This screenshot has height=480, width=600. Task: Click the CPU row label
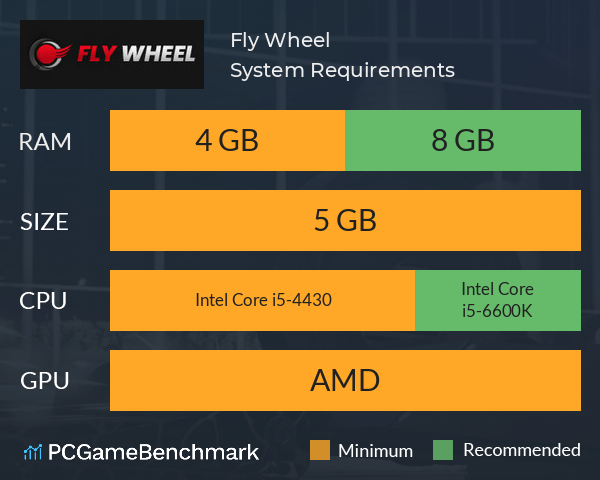pyautogui.click(x=43, y=301)
